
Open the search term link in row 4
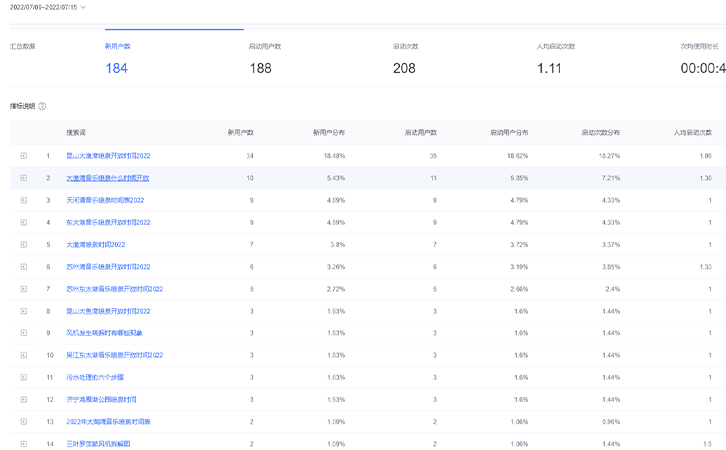[x=108, y=223]
